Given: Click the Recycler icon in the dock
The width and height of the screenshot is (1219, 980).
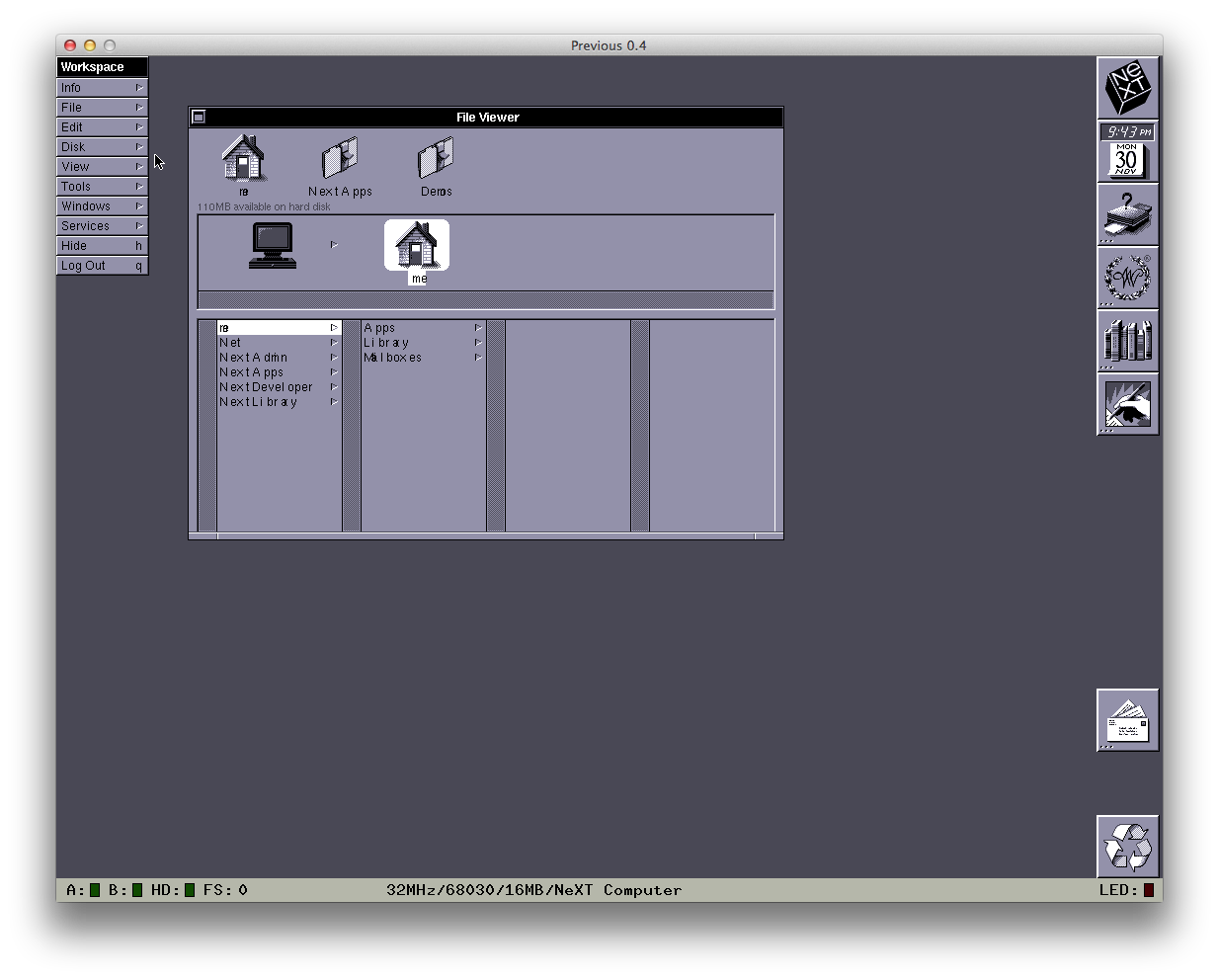Looking at the screenshot, I should pyautogui.click(x=1127, y=847).
